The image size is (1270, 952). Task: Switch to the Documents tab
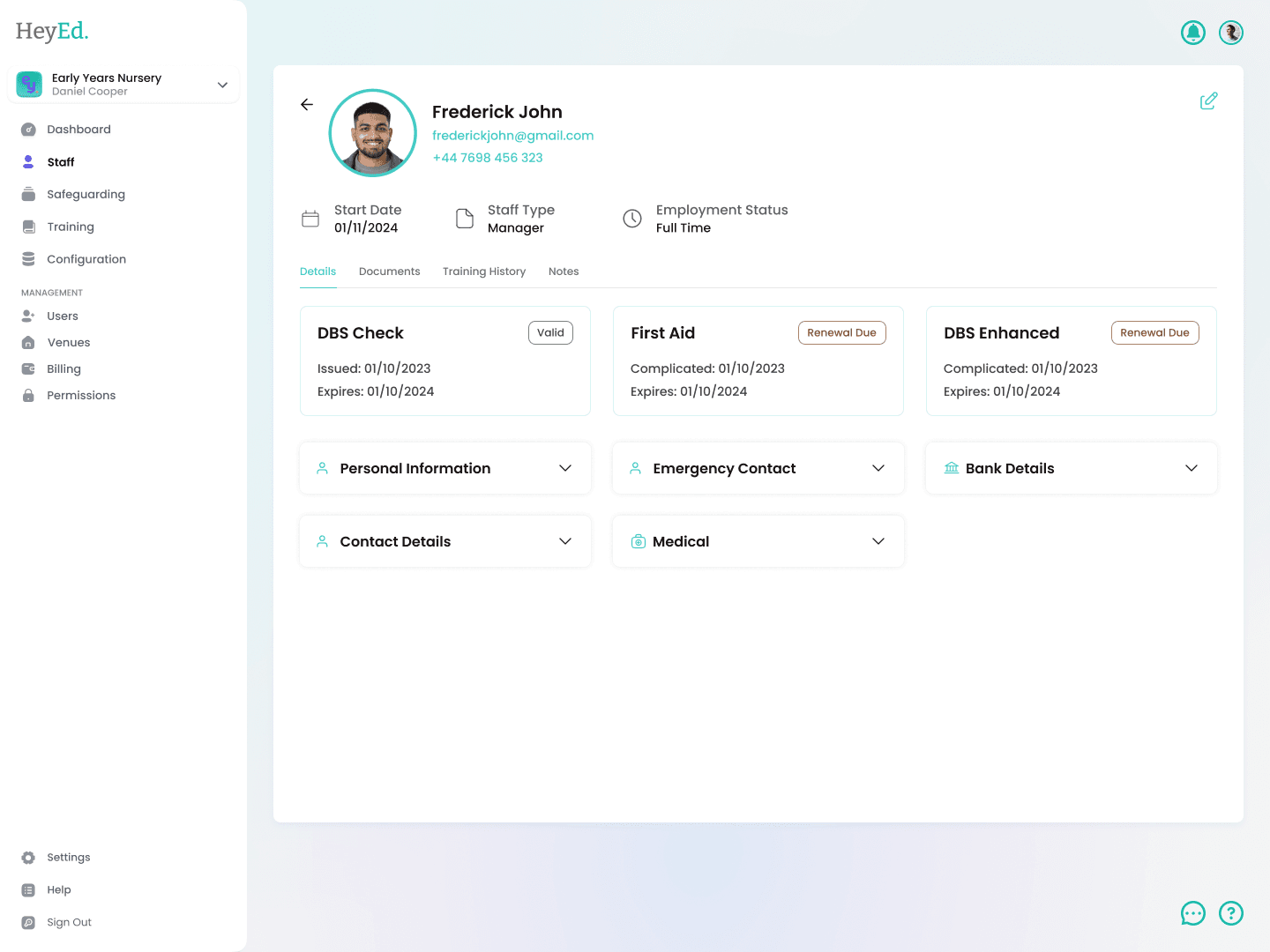[x=389, y=271]
